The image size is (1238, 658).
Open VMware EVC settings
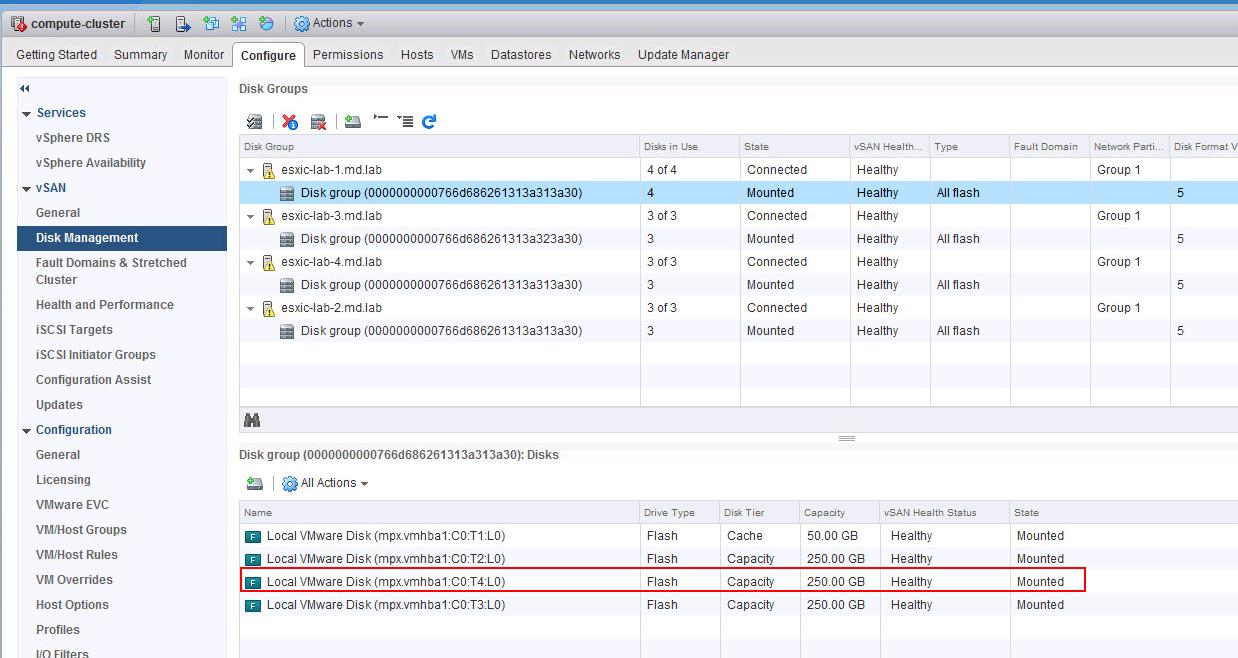pos(72,505)
